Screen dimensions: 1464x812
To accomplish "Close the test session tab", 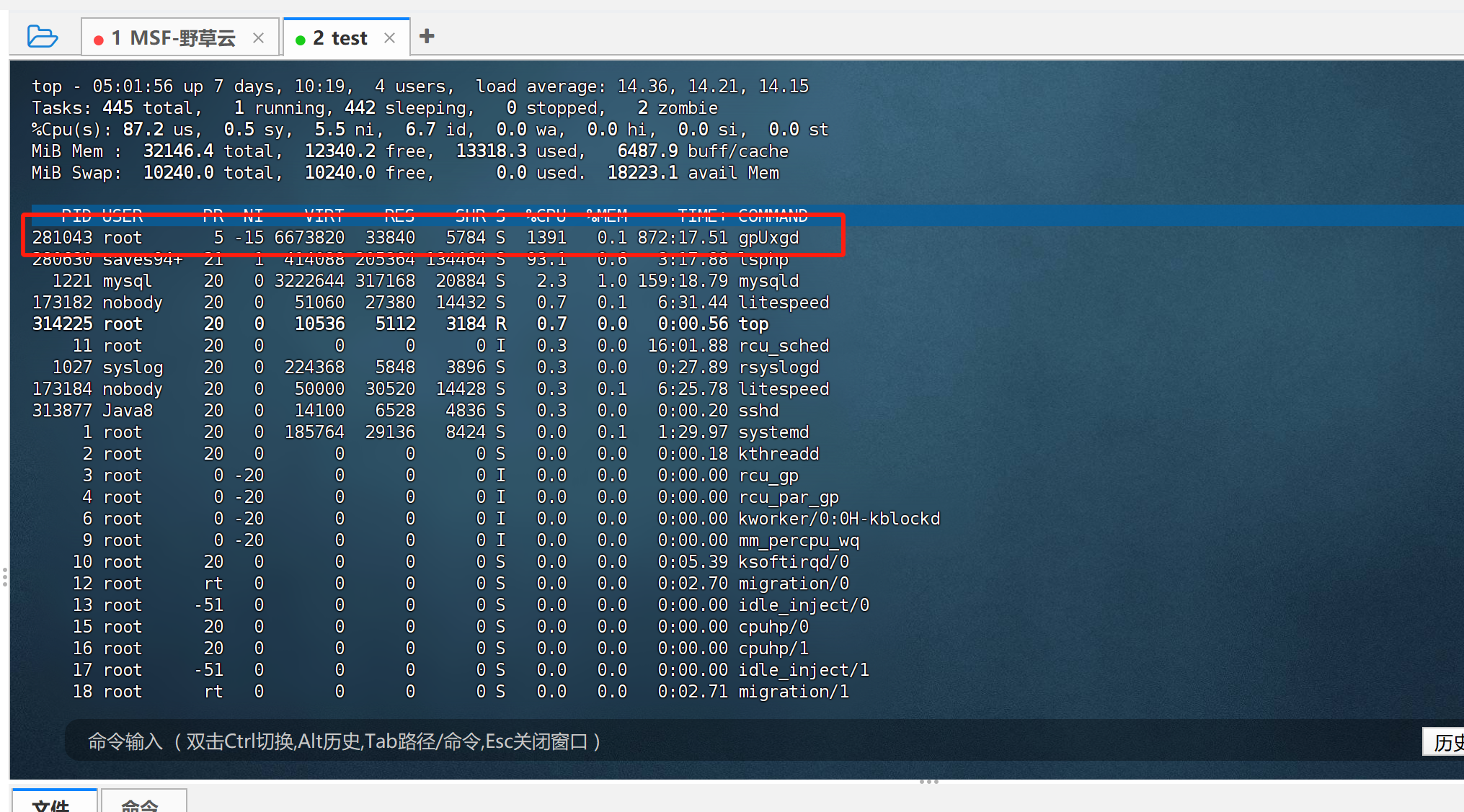I will (389, 38).
